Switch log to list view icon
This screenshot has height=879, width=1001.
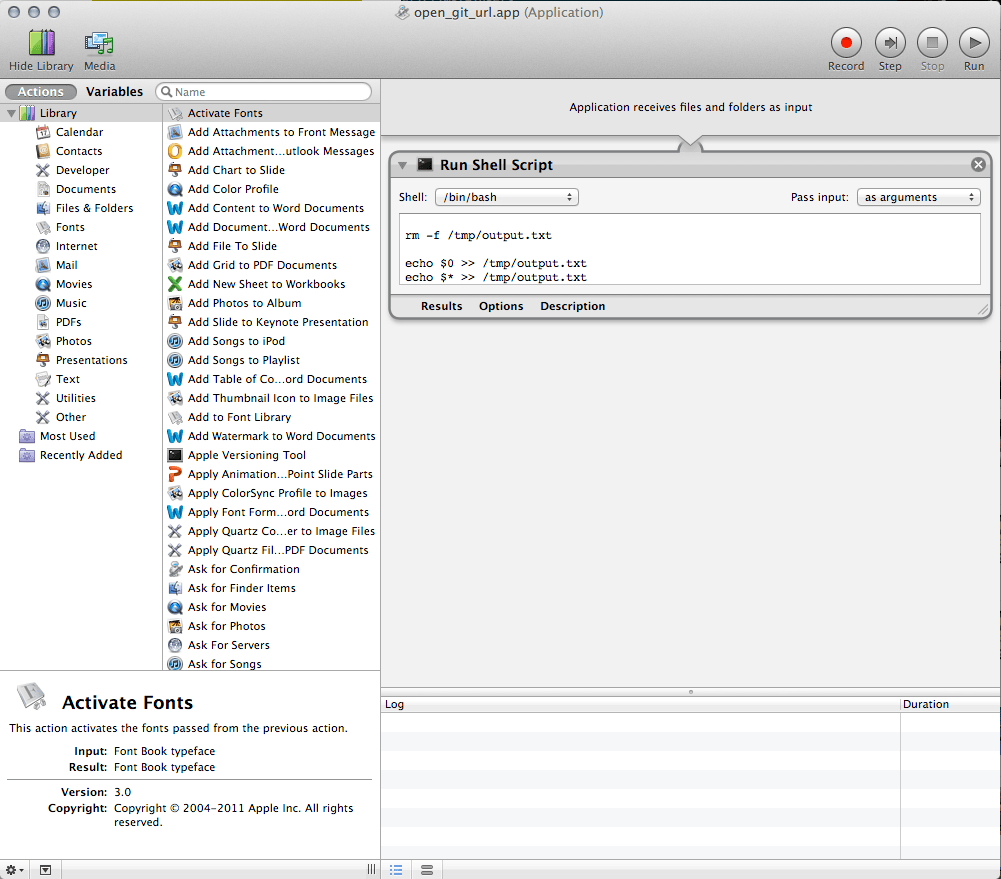396,870
